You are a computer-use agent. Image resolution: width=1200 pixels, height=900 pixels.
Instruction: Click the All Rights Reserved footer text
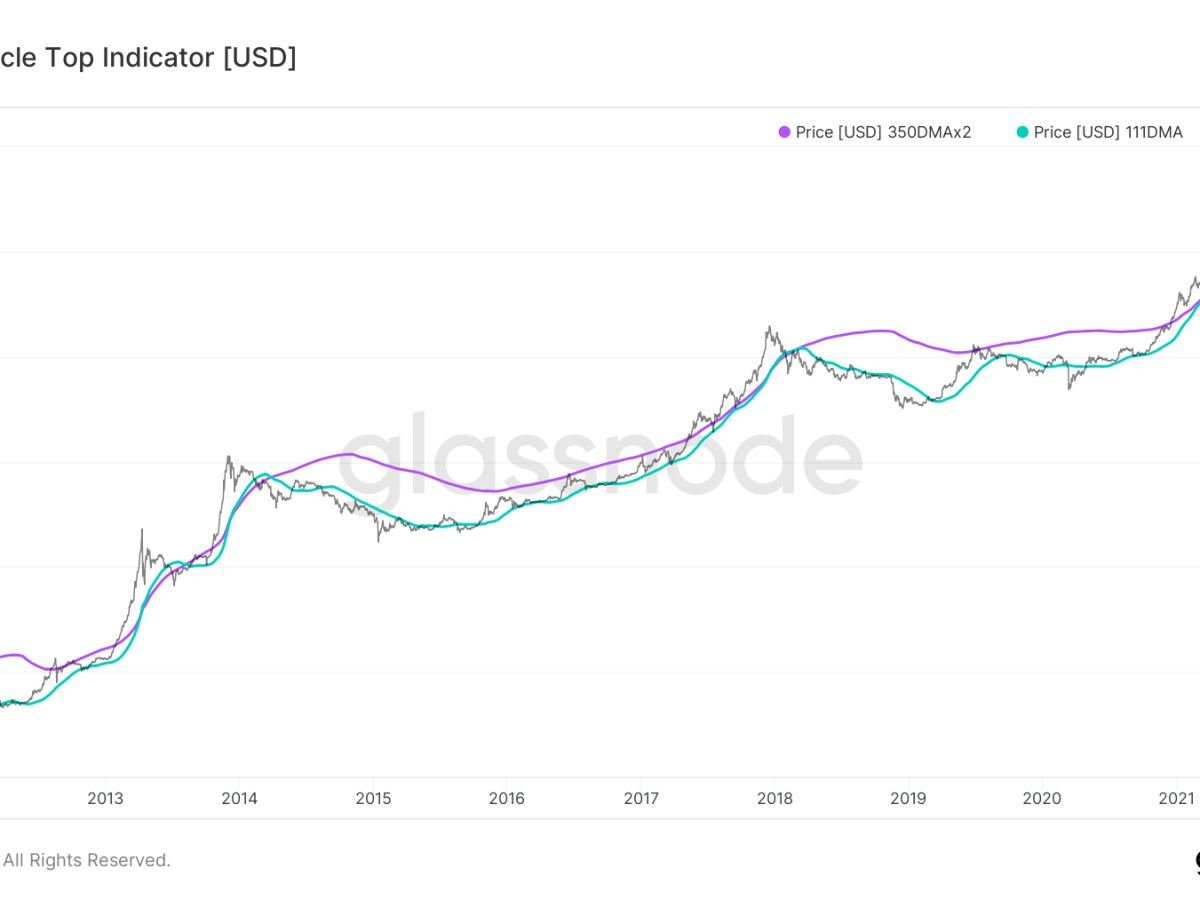[x=86, y=860]
